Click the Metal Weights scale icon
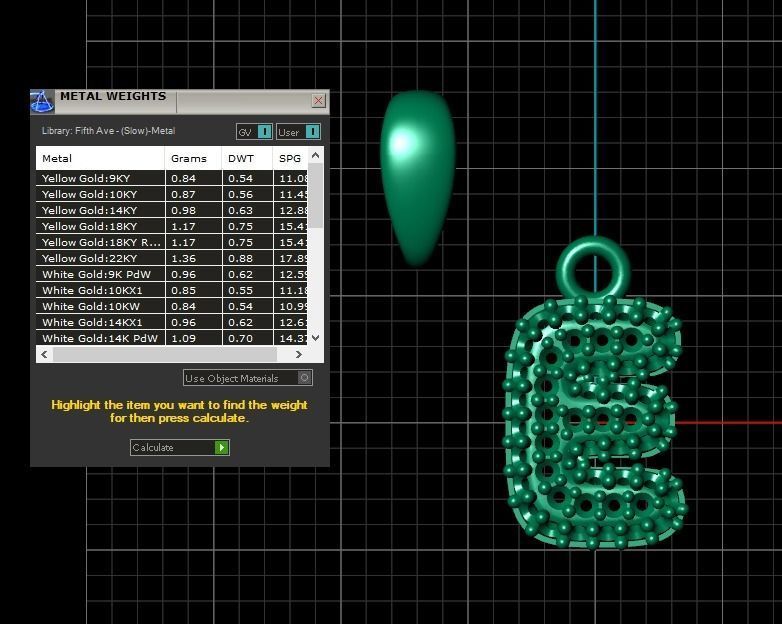 (42, 102)
